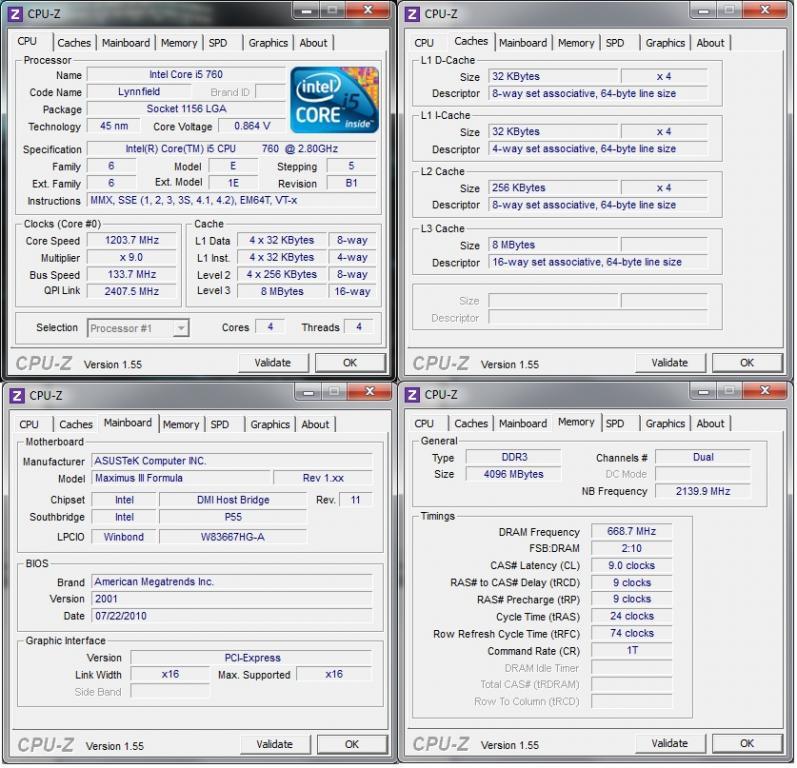Click the Instructions field listing MMX, SSE

[x=232, y=201]
